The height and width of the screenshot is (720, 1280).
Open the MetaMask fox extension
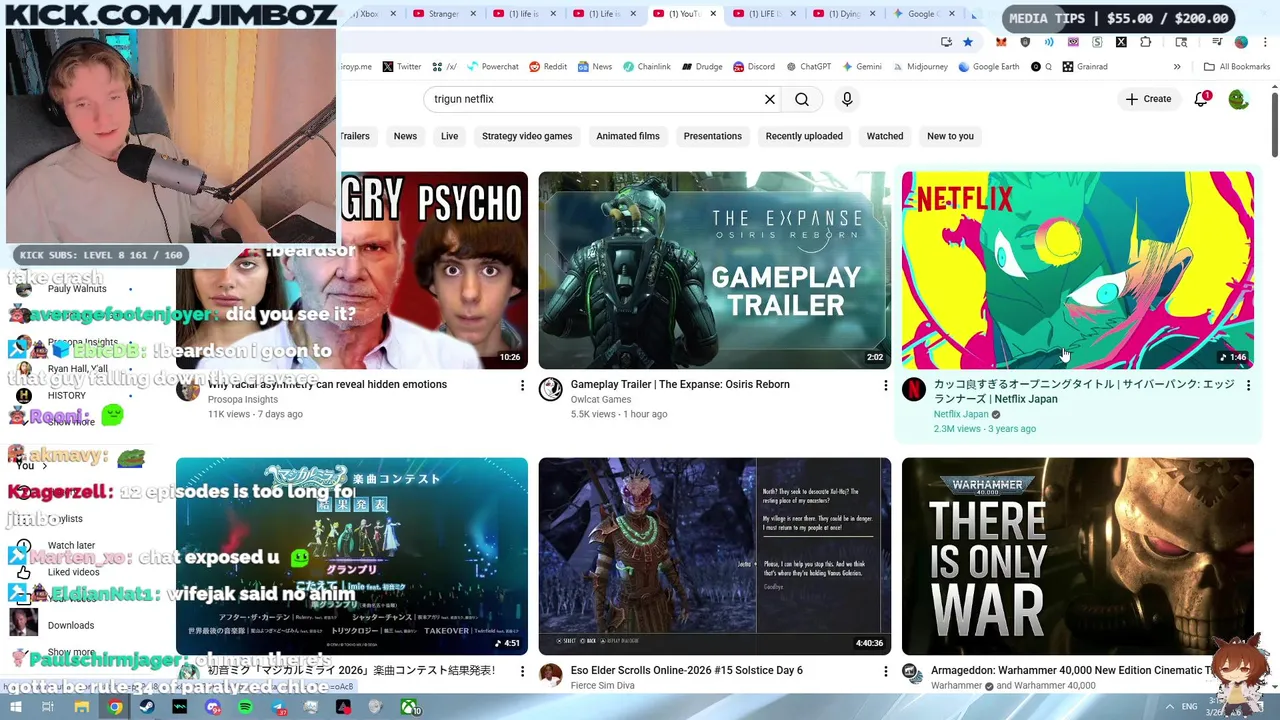point(1001,42)
